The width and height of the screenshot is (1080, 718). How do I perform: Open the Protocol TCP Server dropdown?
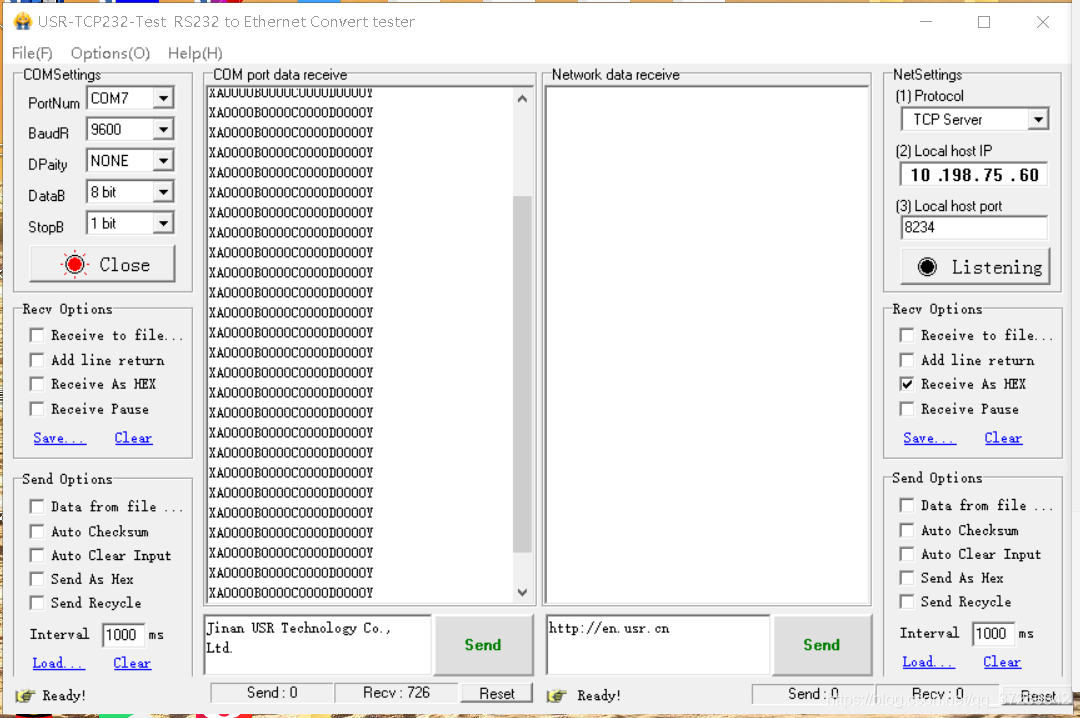coord(1038,120)
